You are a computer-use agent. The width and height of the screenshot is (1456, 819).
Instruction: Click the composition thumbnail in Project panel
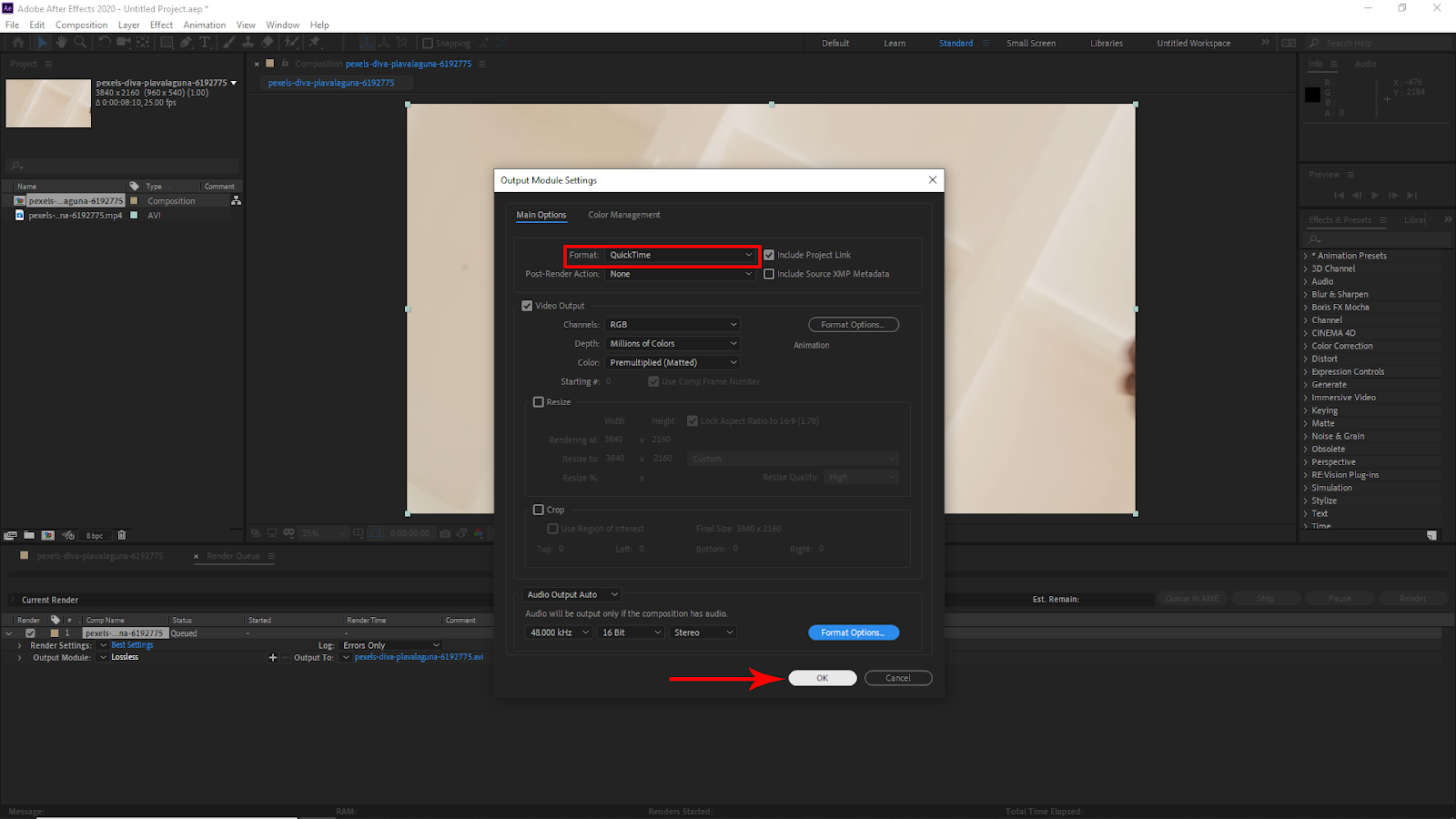click(48, 103)
